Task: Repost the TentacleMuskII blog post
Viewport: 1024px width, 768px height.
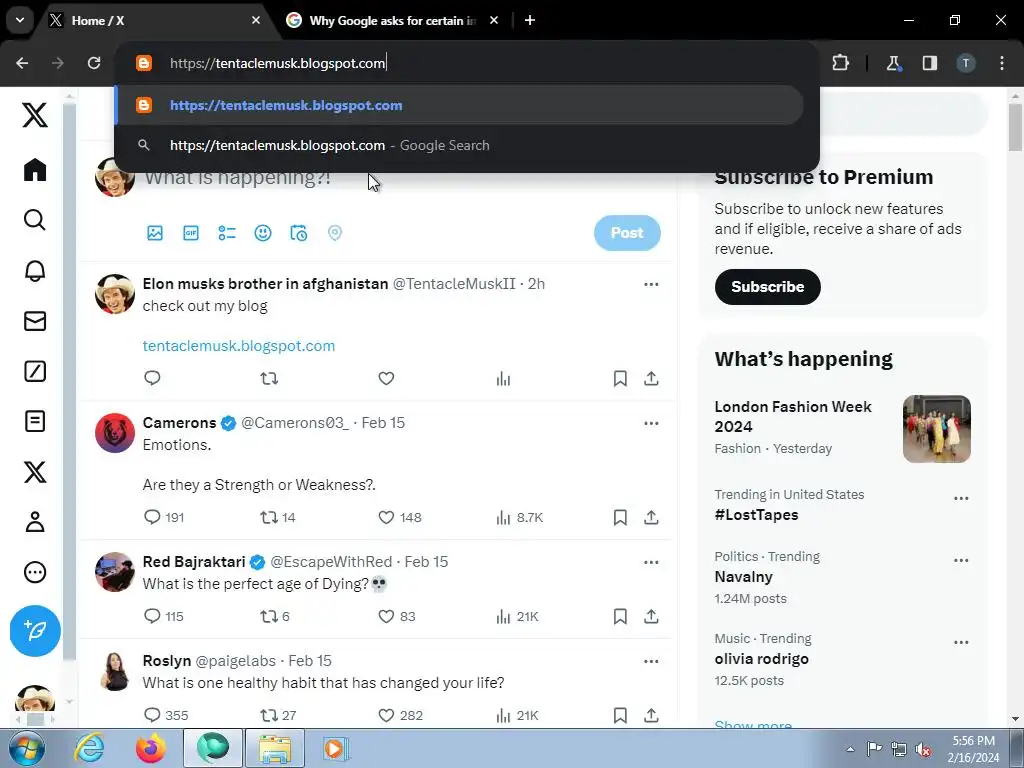Action: pyautogui.click(x=269, y=378)
